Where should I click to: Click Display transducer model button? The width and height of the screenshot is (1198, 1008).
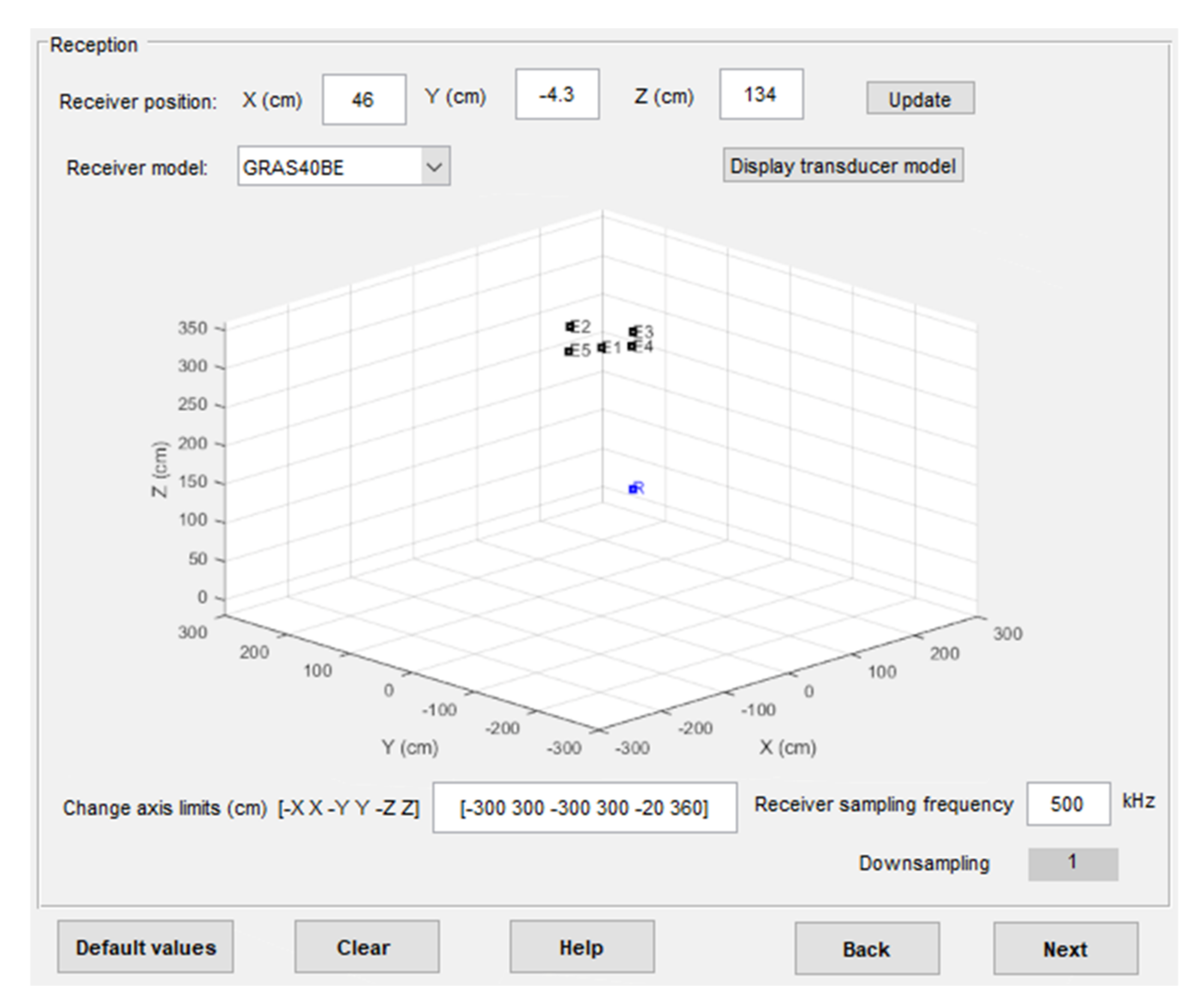pos(843,166)
